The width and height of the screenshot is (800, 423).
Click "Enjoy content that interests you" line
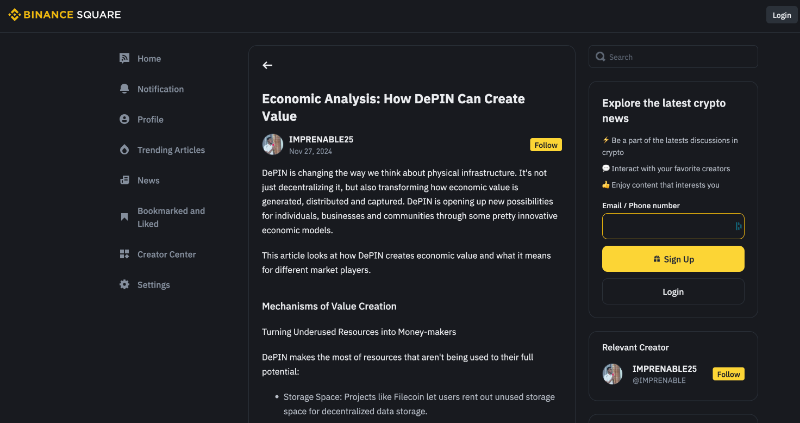click(661, 185)
